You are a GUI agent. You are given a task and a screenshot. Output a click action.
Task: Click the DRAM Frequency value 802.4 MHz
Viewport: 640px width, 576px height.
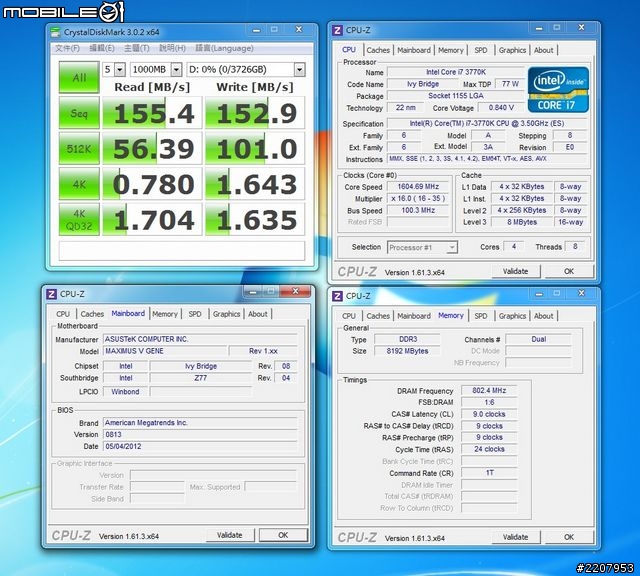point(489,391)
